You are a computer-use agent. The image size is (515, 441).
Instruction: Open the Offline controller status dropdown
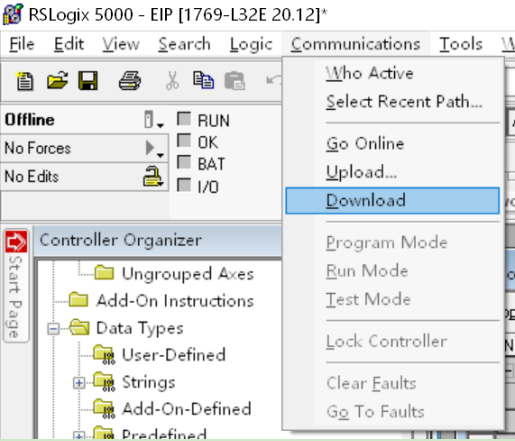[154, 120]
